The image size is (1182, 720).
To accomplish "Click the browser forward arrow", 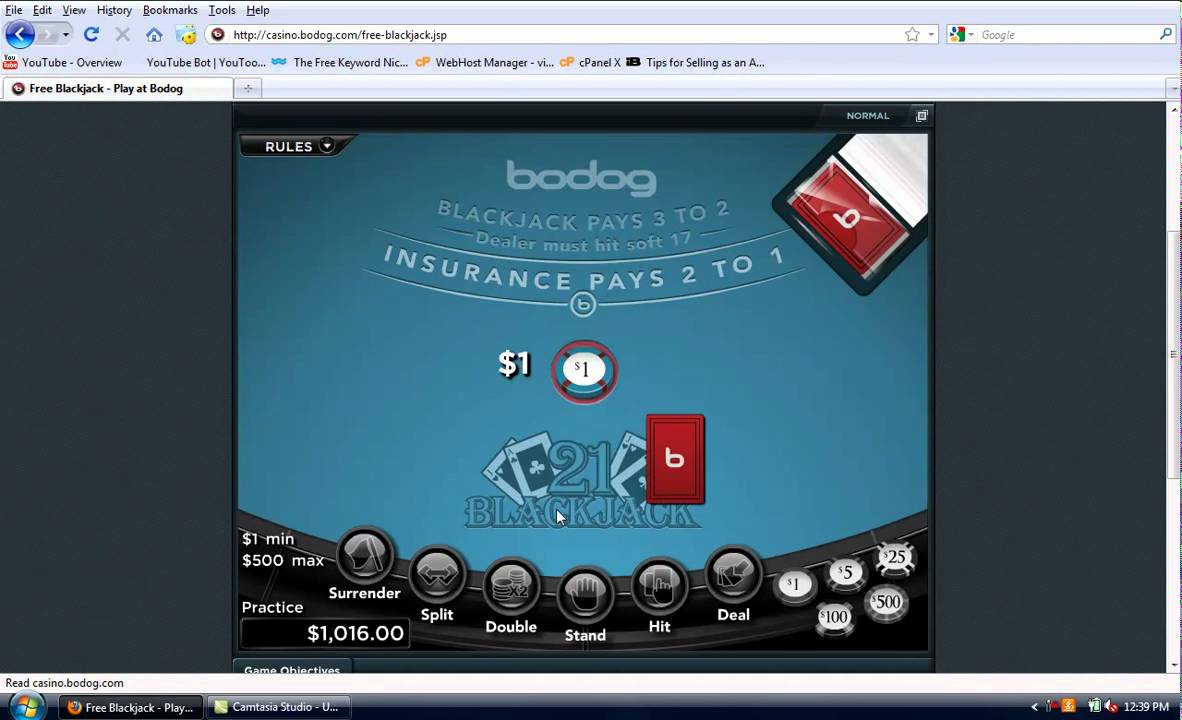I will click(x=47, y=35).
